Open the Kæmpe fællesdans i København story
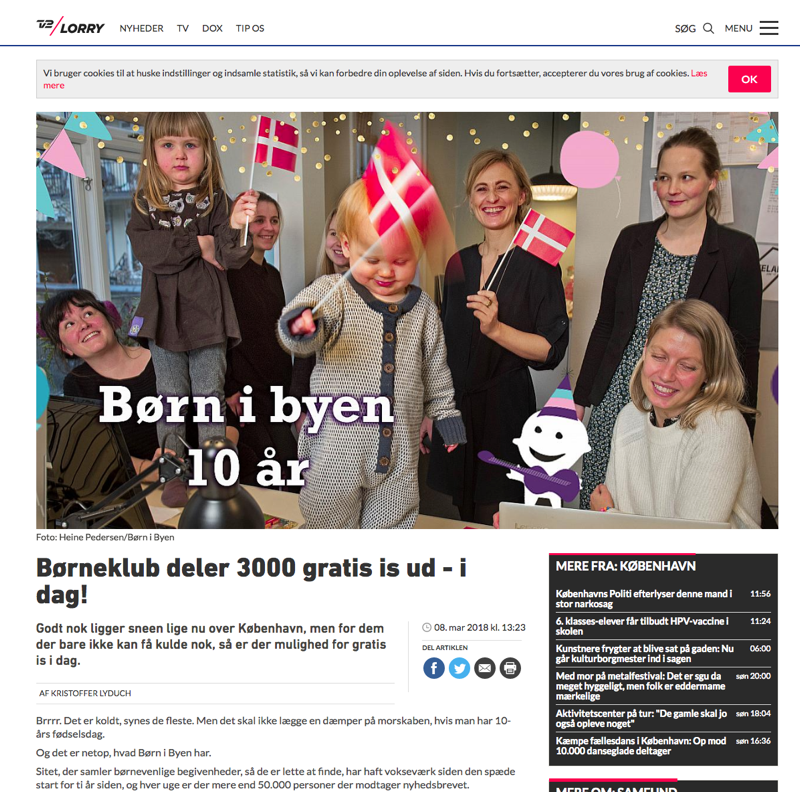 coord(641,746)
